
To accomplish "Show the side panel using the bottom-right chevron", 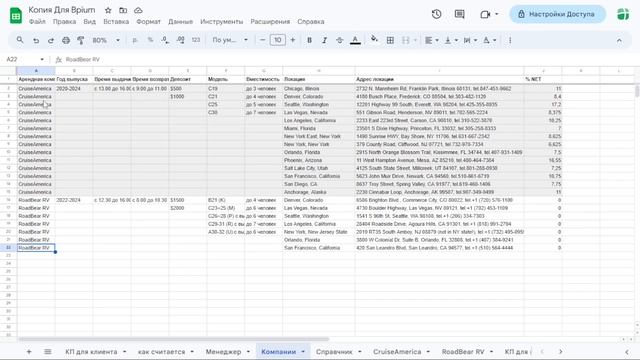I will coord(627,351).
